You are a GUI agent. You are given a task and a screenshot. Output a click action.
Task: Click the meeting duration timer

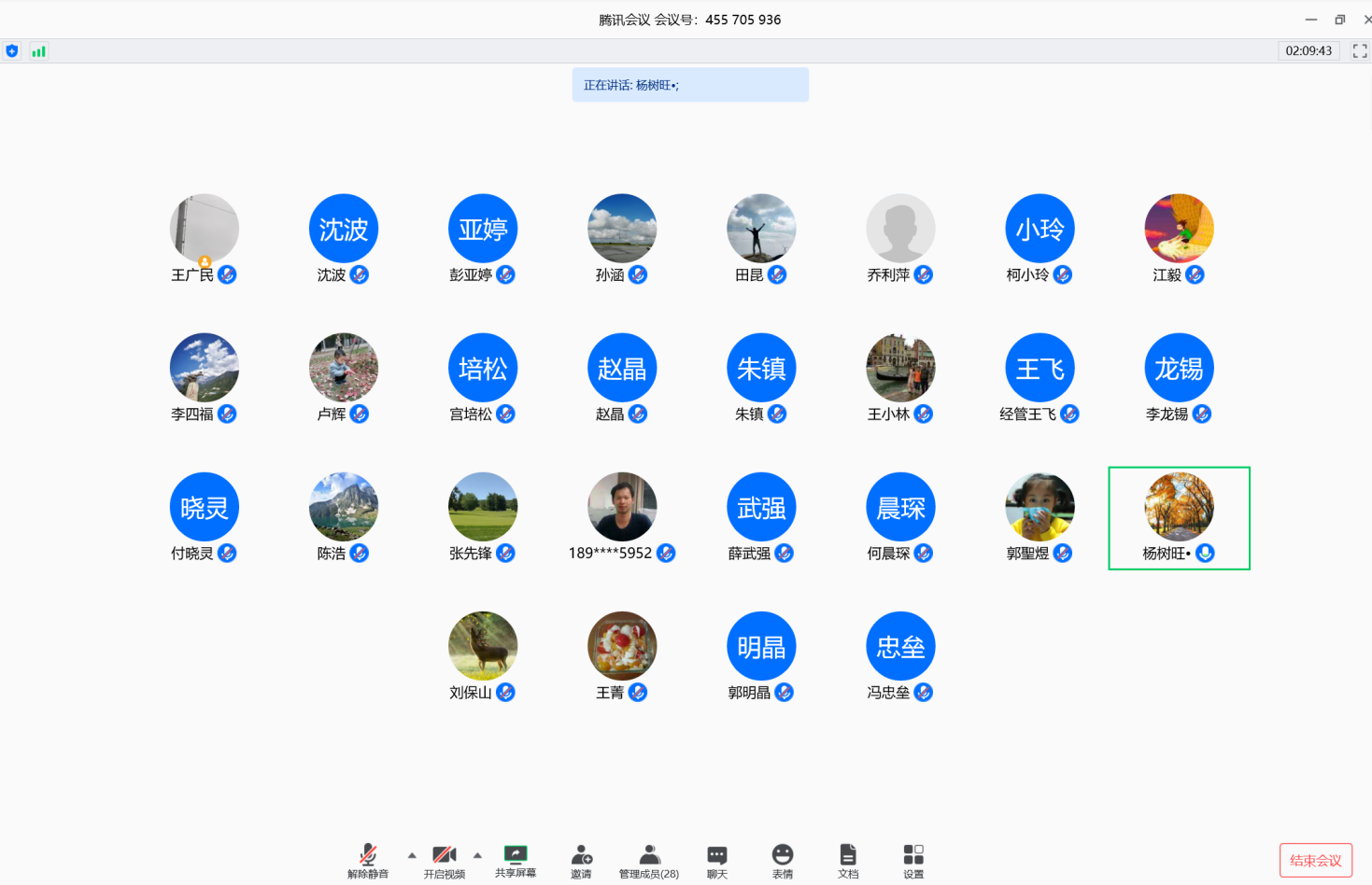(1308, 51)
